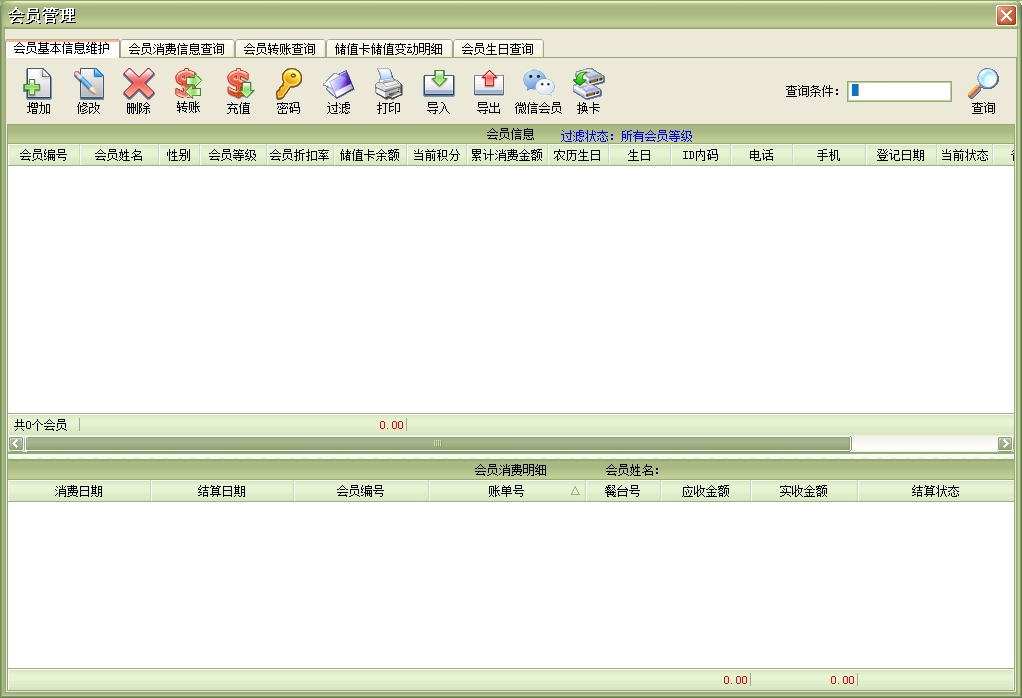
Task: Click the horizontal scrollbar right arrow
Action: 1005,443
